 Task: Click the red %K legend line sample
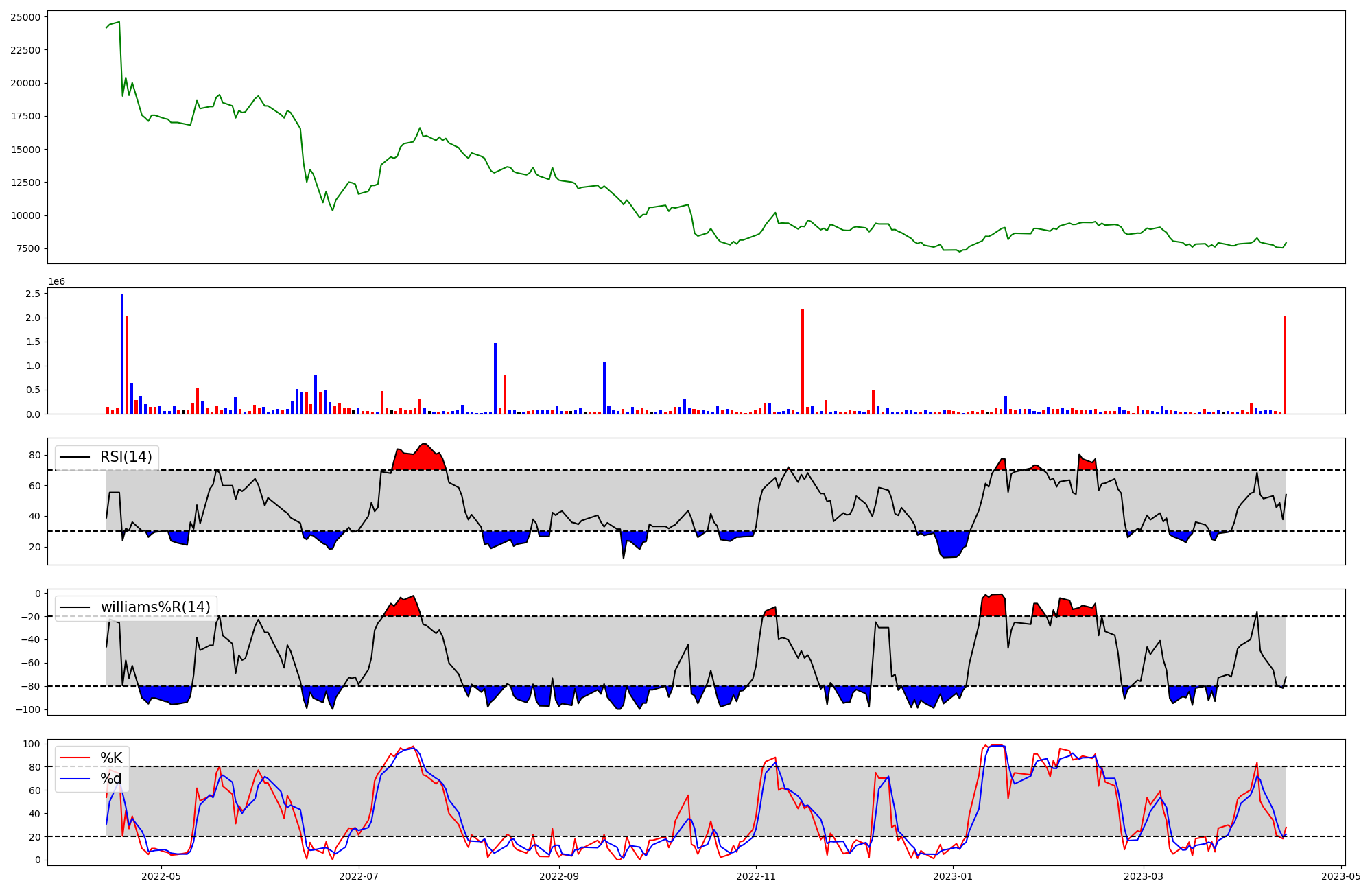(x=75, y=758)
